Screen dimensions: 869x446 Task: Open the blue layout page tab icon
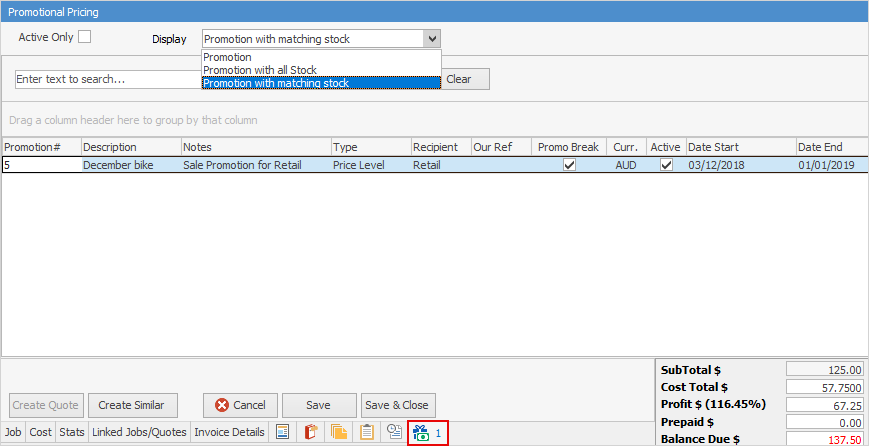click(283, 432)
